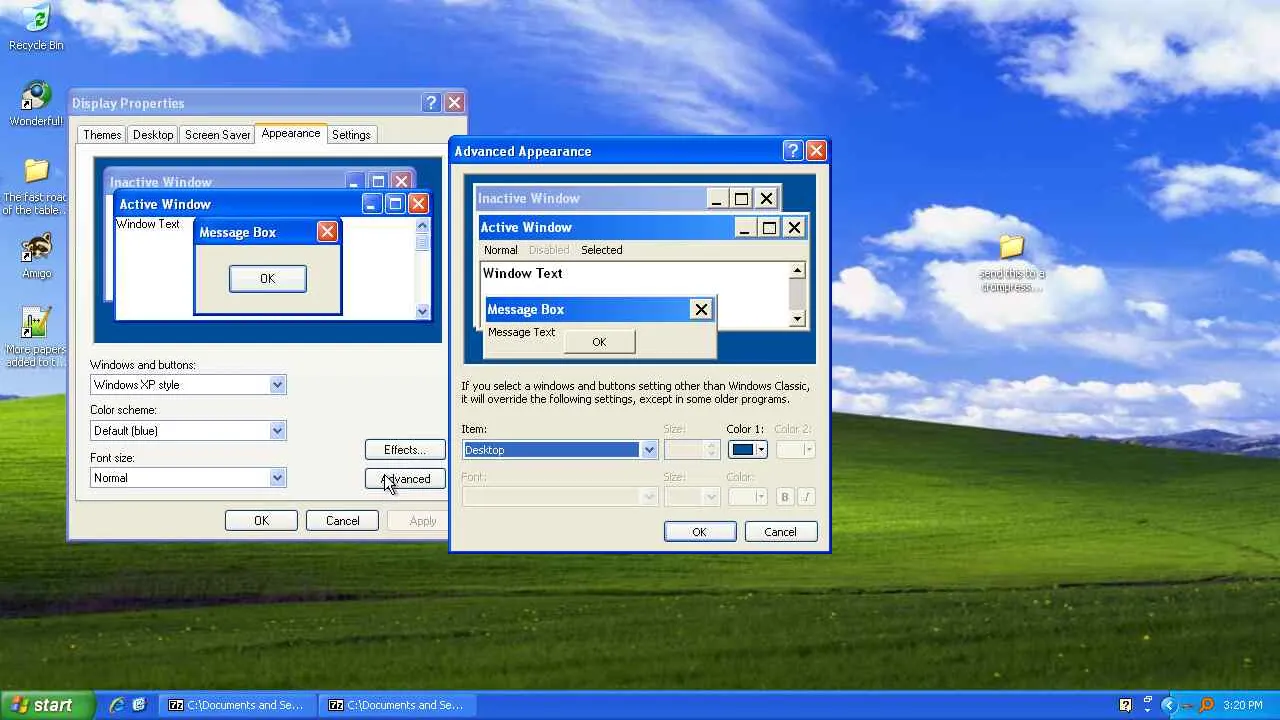Click the Display Properties help question-mark button
The image size is (1280, 720).
(x=431, y=103)
